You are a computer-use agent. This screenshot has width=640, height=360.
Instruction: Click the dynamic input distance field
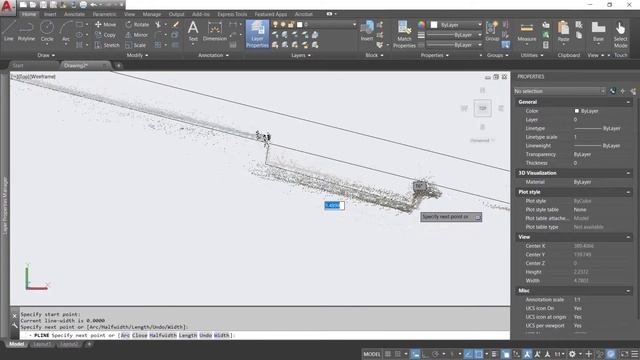click(334, 205)
